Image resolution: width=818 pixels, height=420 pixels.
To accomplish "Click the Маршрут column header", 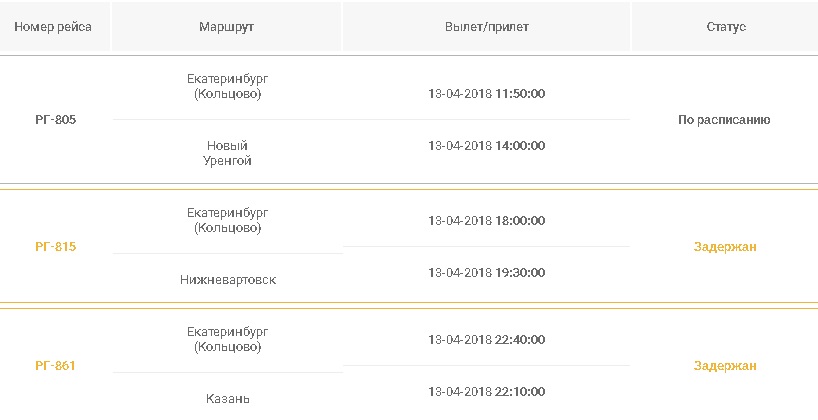I will tap(227, 27).
